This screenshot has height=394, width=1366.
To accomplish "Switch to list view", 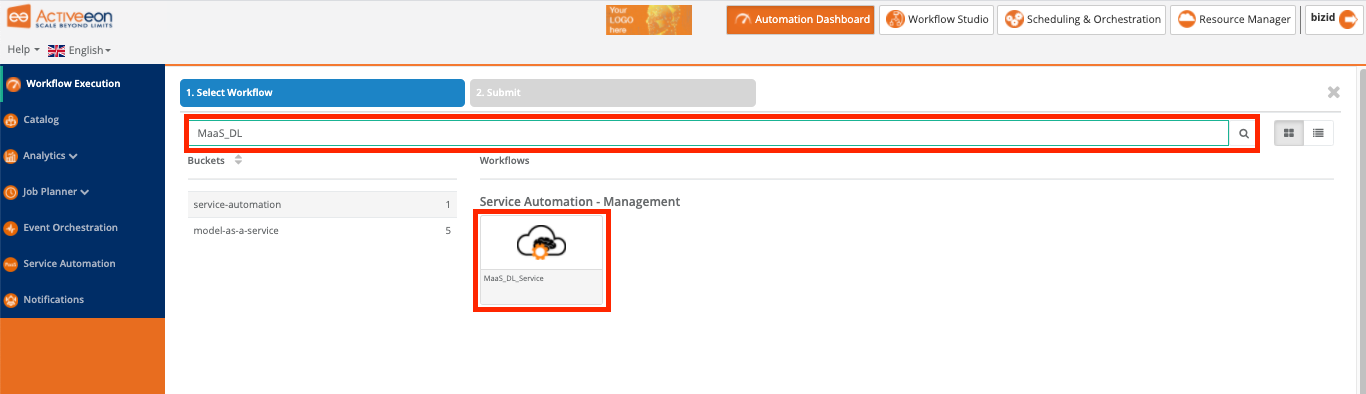I will [x=1318, y=133].
